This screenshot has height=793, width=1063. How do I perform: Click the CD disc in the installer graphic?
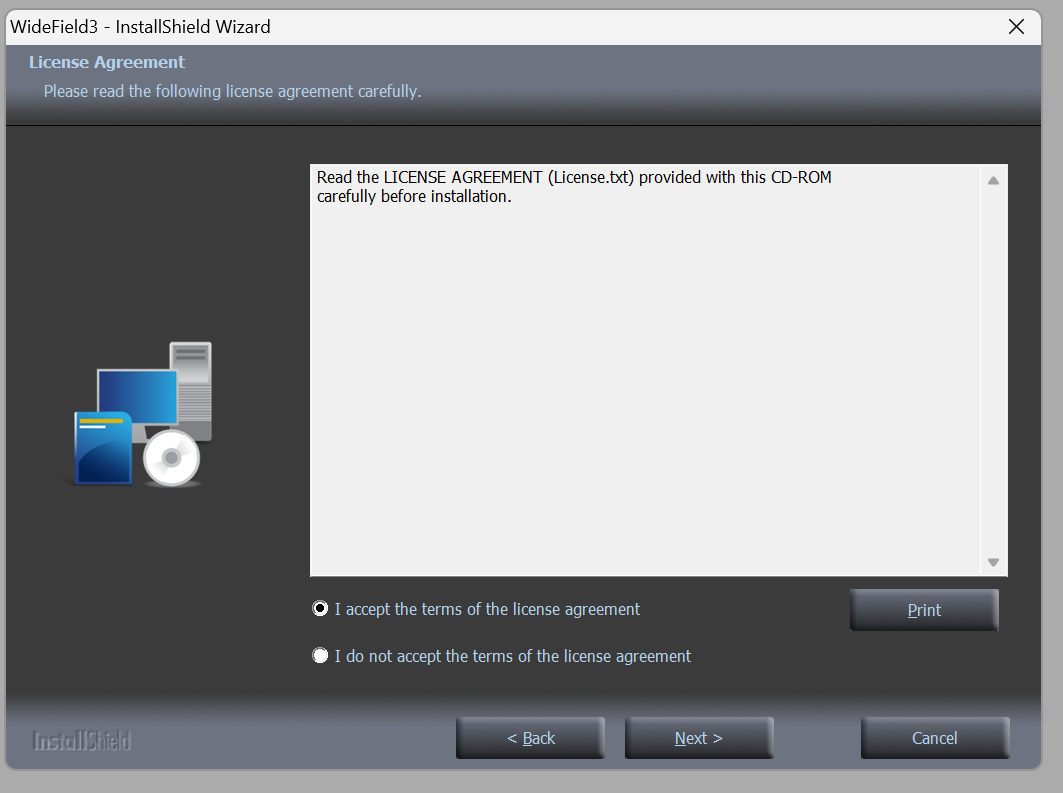point(172,458)
